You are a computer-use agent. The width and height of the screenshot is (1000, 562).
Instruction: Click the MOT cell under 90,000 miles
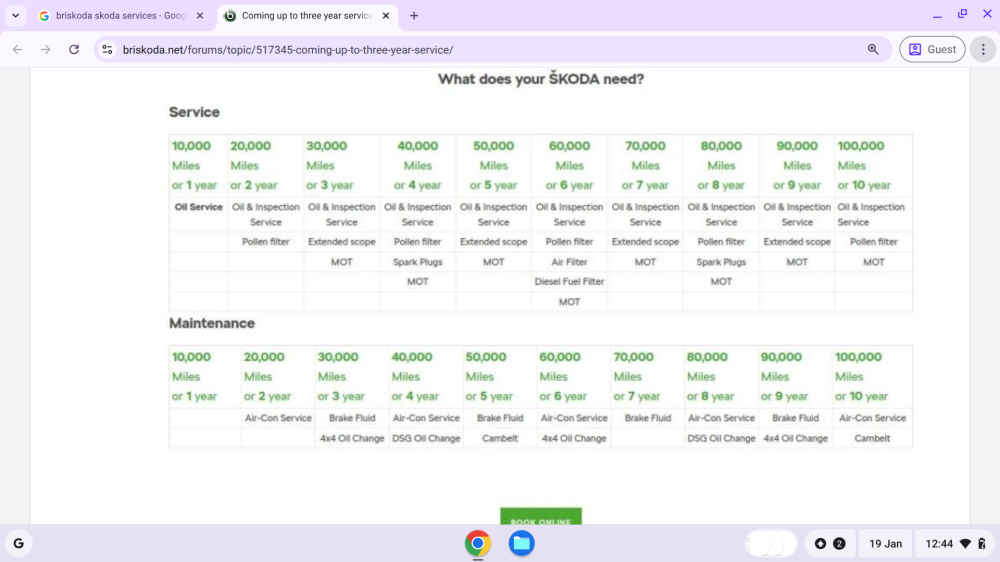[x=797, y=262]
